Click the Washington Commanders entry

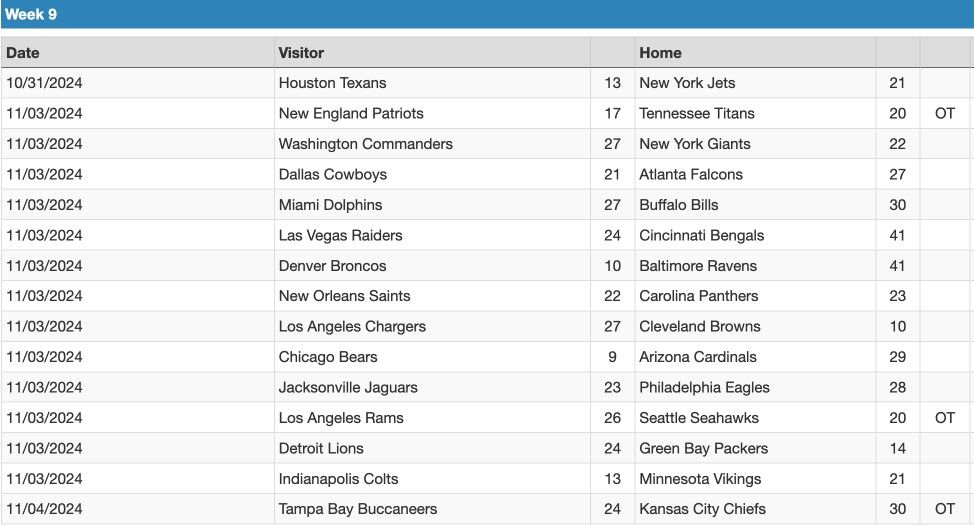click(x=366, y=144)
